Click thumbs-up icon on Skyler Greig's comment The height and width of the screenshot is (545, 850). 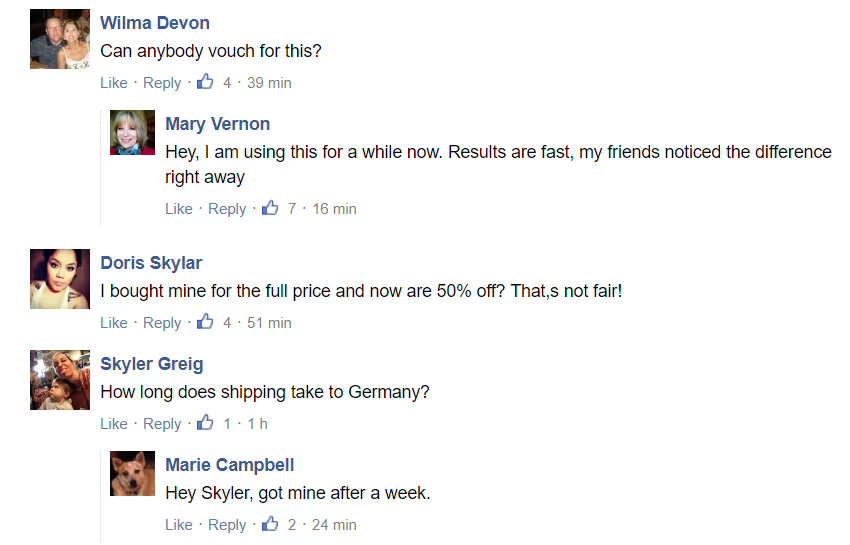(x=205, y=423)
